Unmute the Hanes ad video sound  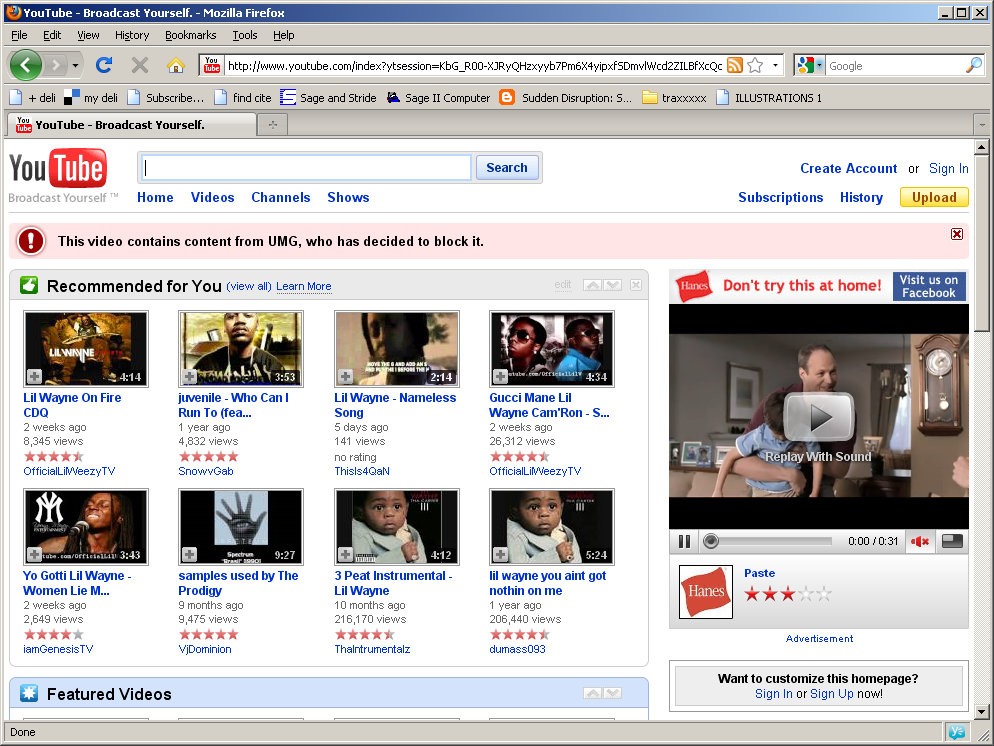tap(920, 541)
